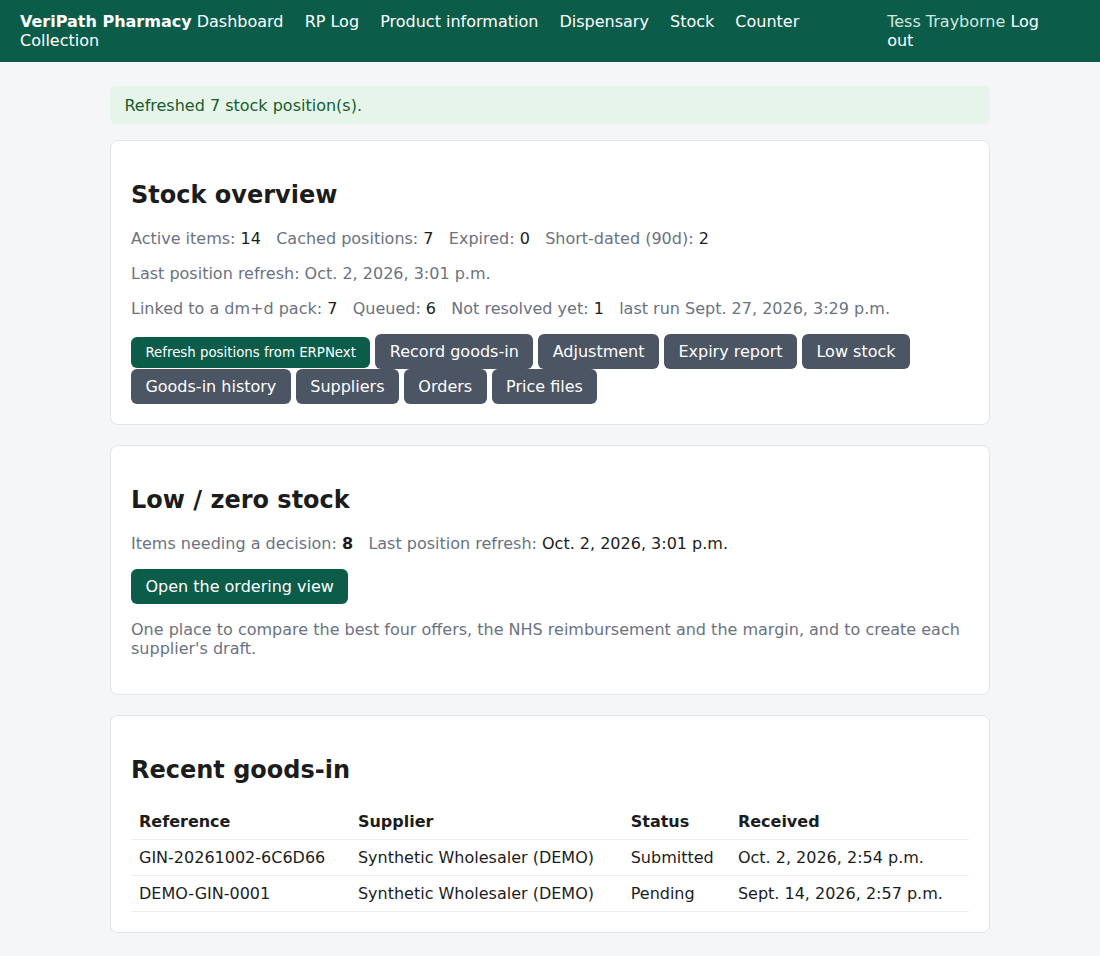Click 'Linked to a dm+d pack: 7'
Screen dimensions: 1100x956
coord(234,309)
